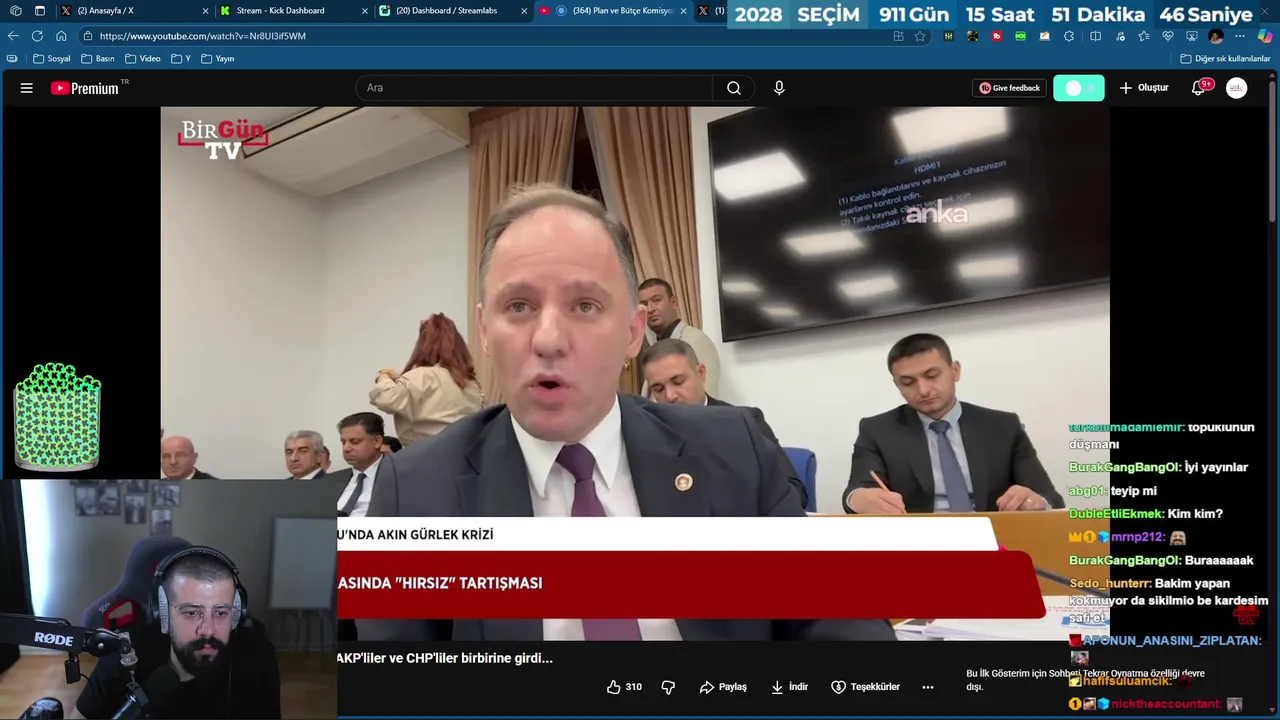1280x720 pixels.
Task: Open more actions ellipsis under the video
Action: point(928,687)
